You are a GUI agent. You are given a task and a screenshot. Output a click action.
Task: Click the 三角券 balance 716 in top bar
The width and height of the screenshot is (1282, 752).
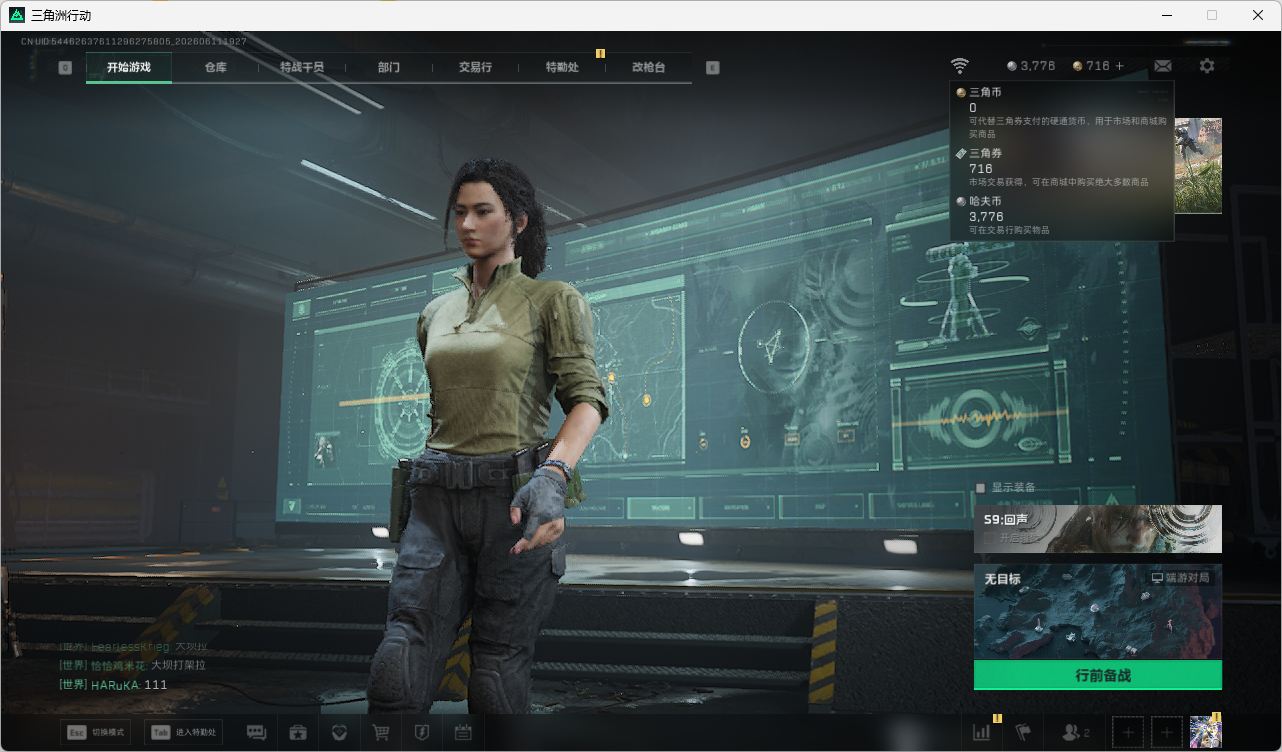(x=1091, y=66)
